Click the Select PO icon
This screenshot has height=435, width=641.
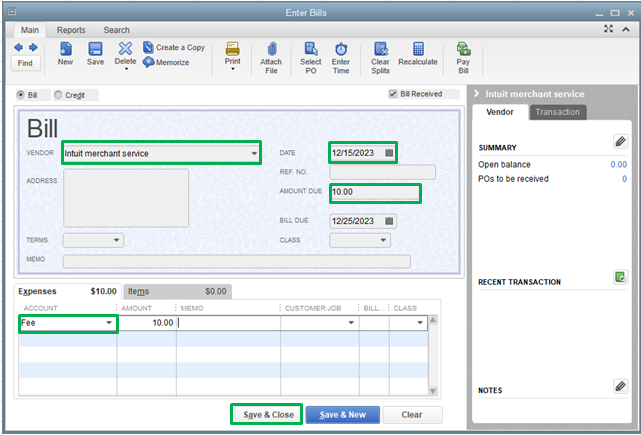tap(311, 49)
